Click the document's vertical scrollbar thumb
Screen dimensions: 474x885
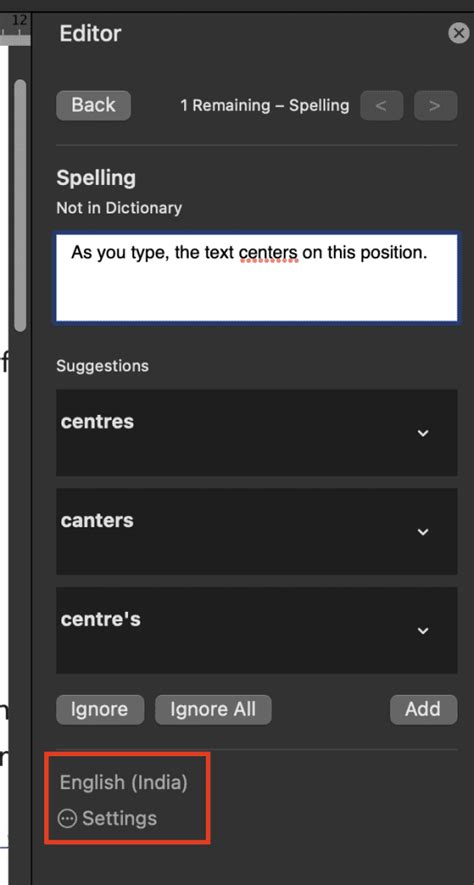(x=20, y=205)
